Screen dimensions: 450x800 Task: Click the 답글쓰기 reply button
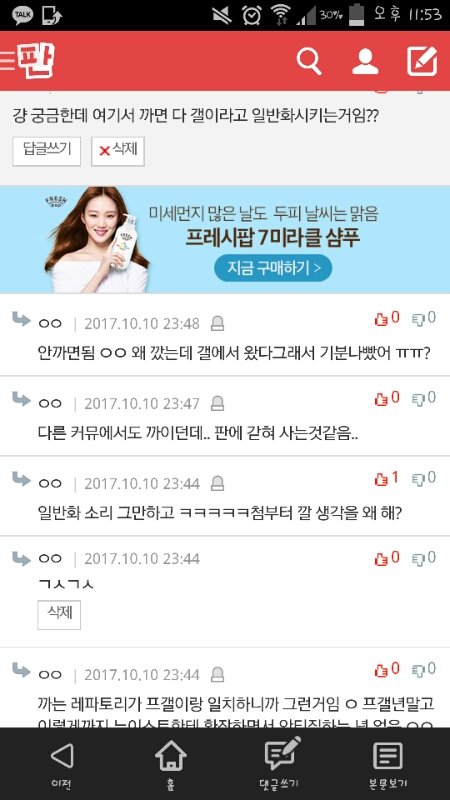click(x=46, y=151)
